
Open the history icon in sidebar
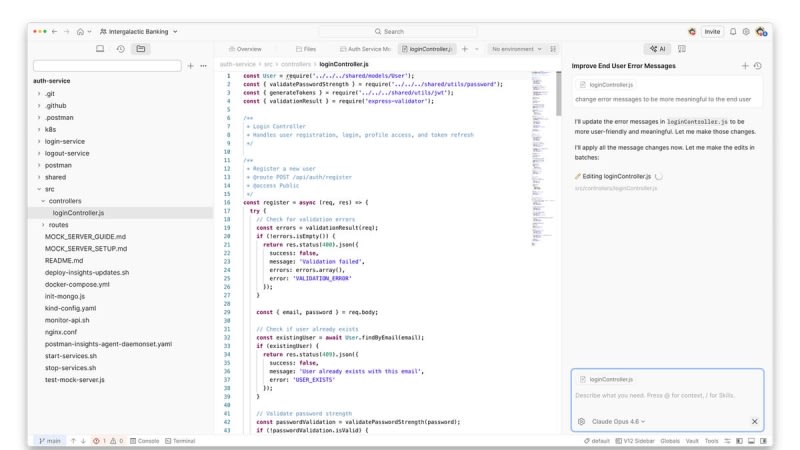[120, 48]
